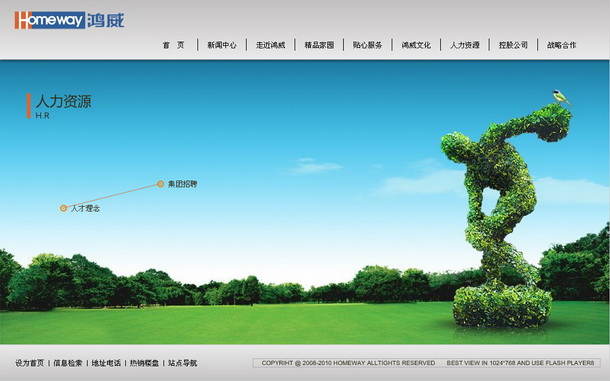This screenshot has height=381, width=610.
Task: Go to 战略合作 in the navigation
Action: [x=561, y=45]
